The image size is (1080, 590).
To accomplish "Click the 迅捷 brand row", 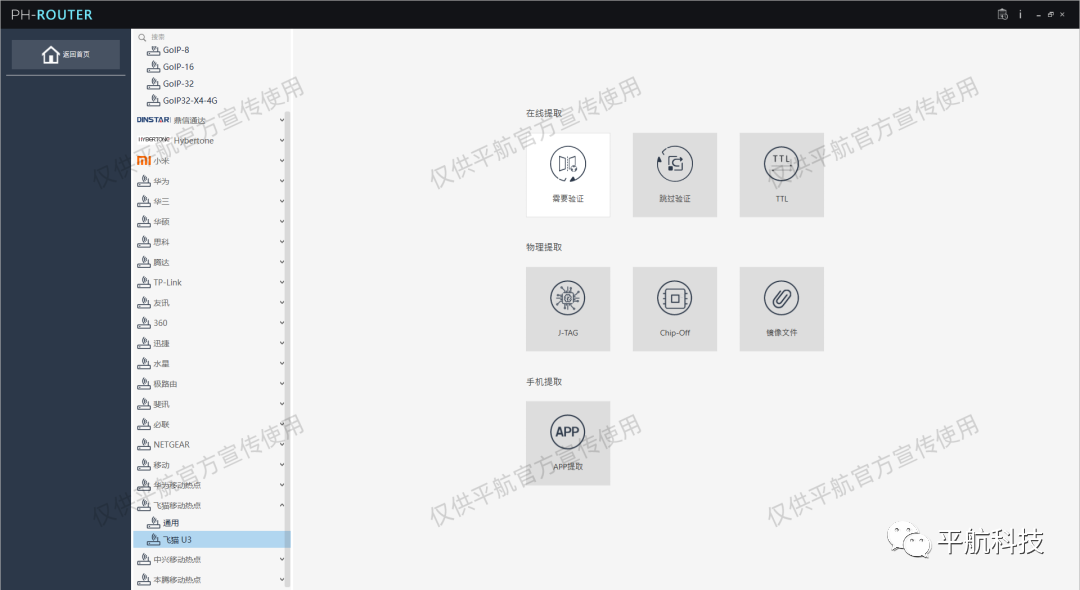I will coord(211,343).
